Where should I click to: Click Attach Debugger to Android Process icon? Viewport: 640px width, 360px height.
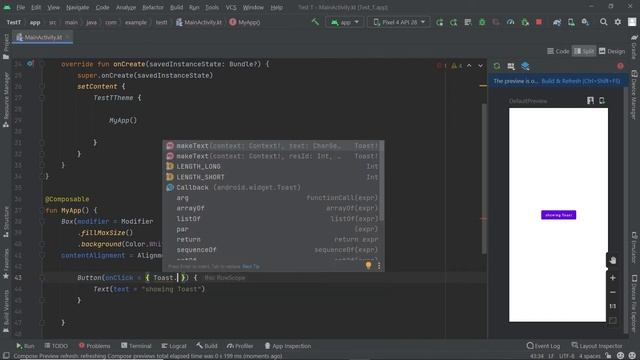[525, 22]
